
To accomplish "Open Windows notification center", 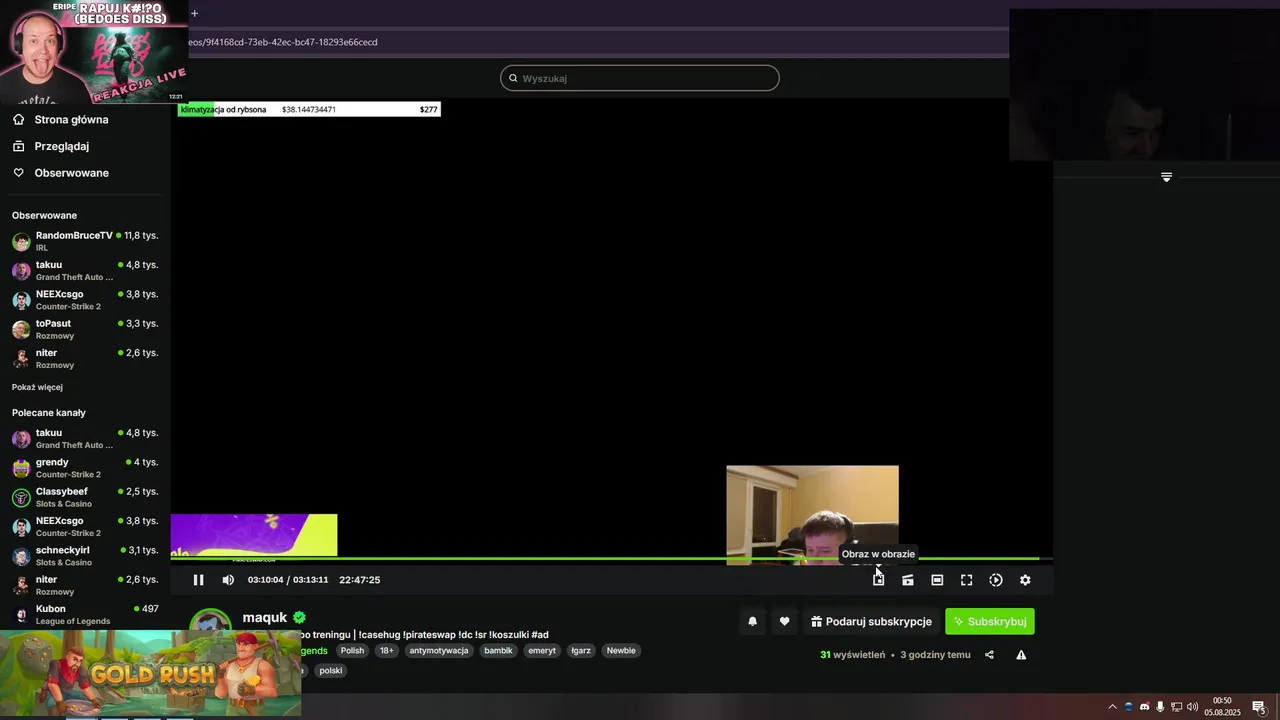I will (x=1259, y=707).
